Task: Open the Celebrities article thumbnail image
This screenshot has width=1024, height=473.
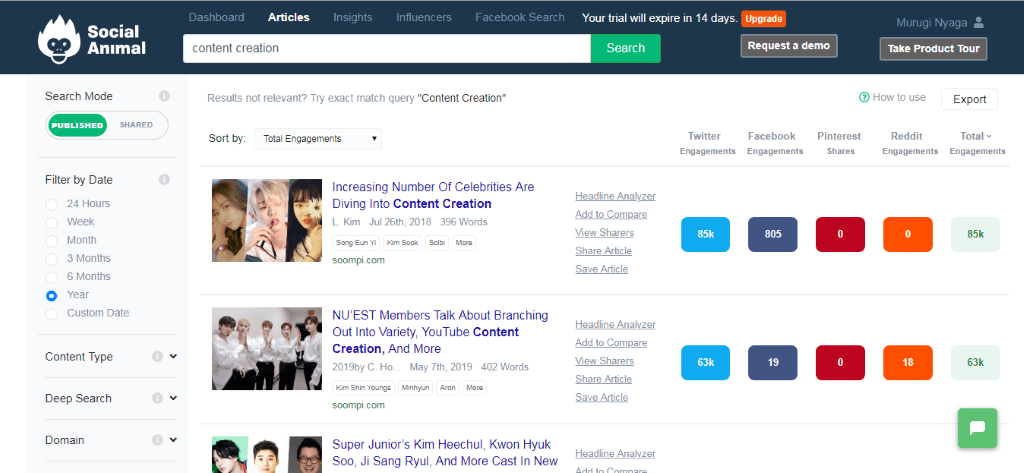Action: click(x=266, y=220)
